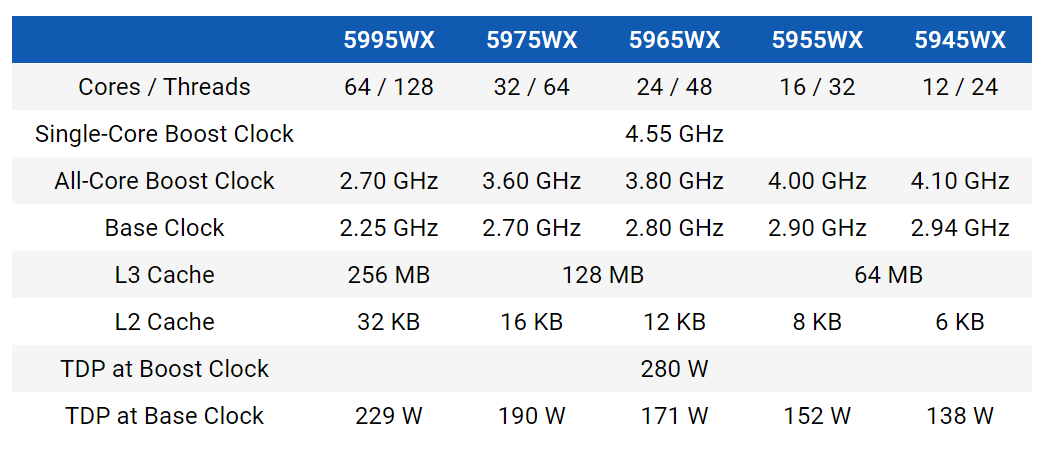Image resolution: width=1045 pixels, height=466 pixels.
Task: Click the 229 W base TDP cell
Action: tap(389, 416)
